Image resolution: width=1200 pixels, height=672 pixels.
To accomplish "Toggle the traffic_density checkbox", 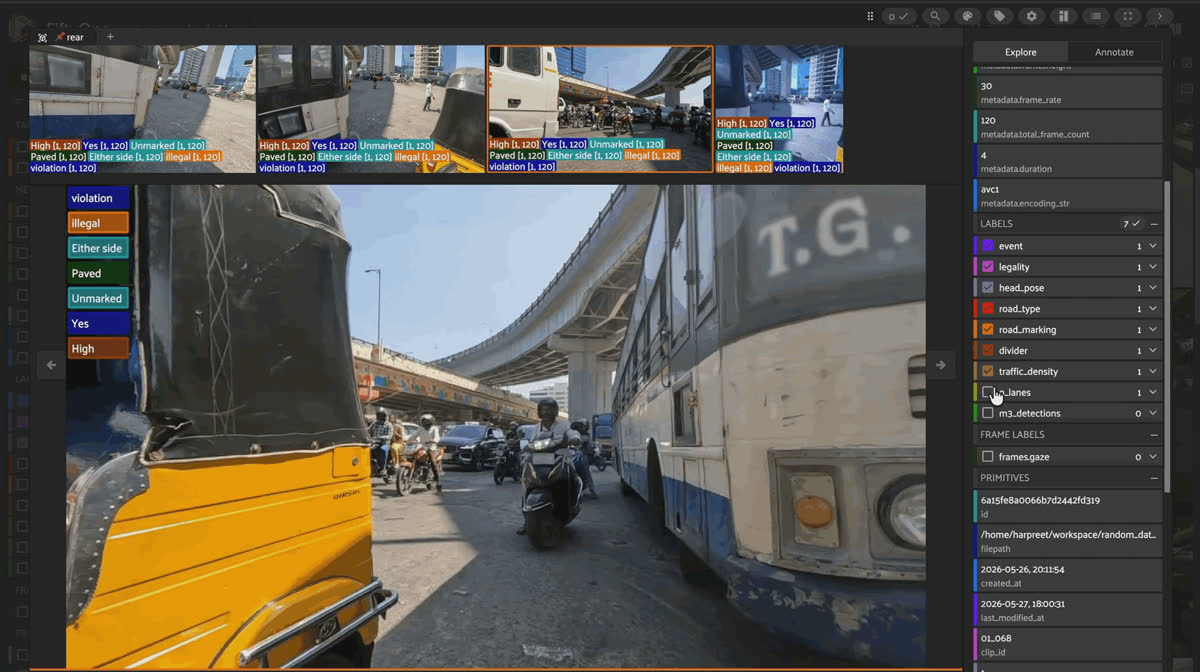I will pos(988,372).
